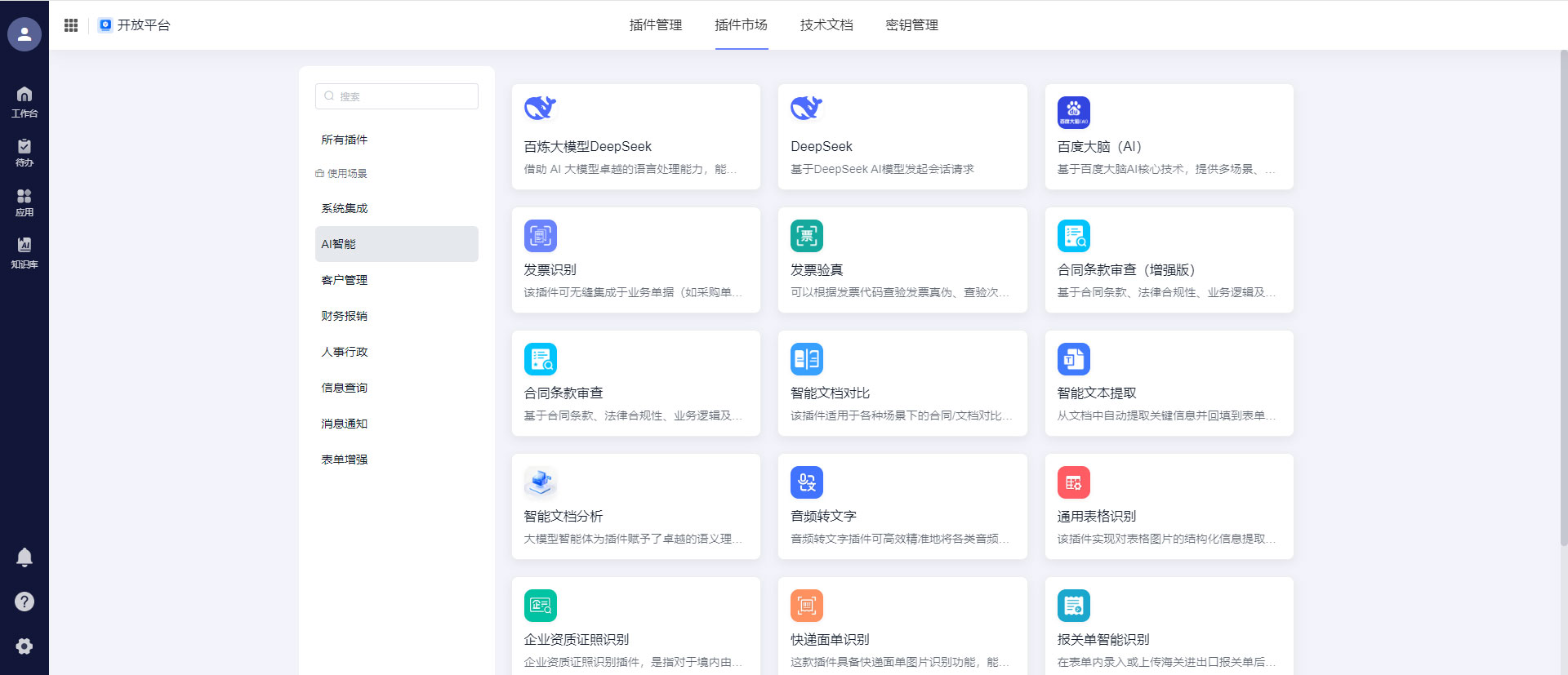Open the settings gear icon
Screen dimensions: 1568x675
click(x=24, y=646)
